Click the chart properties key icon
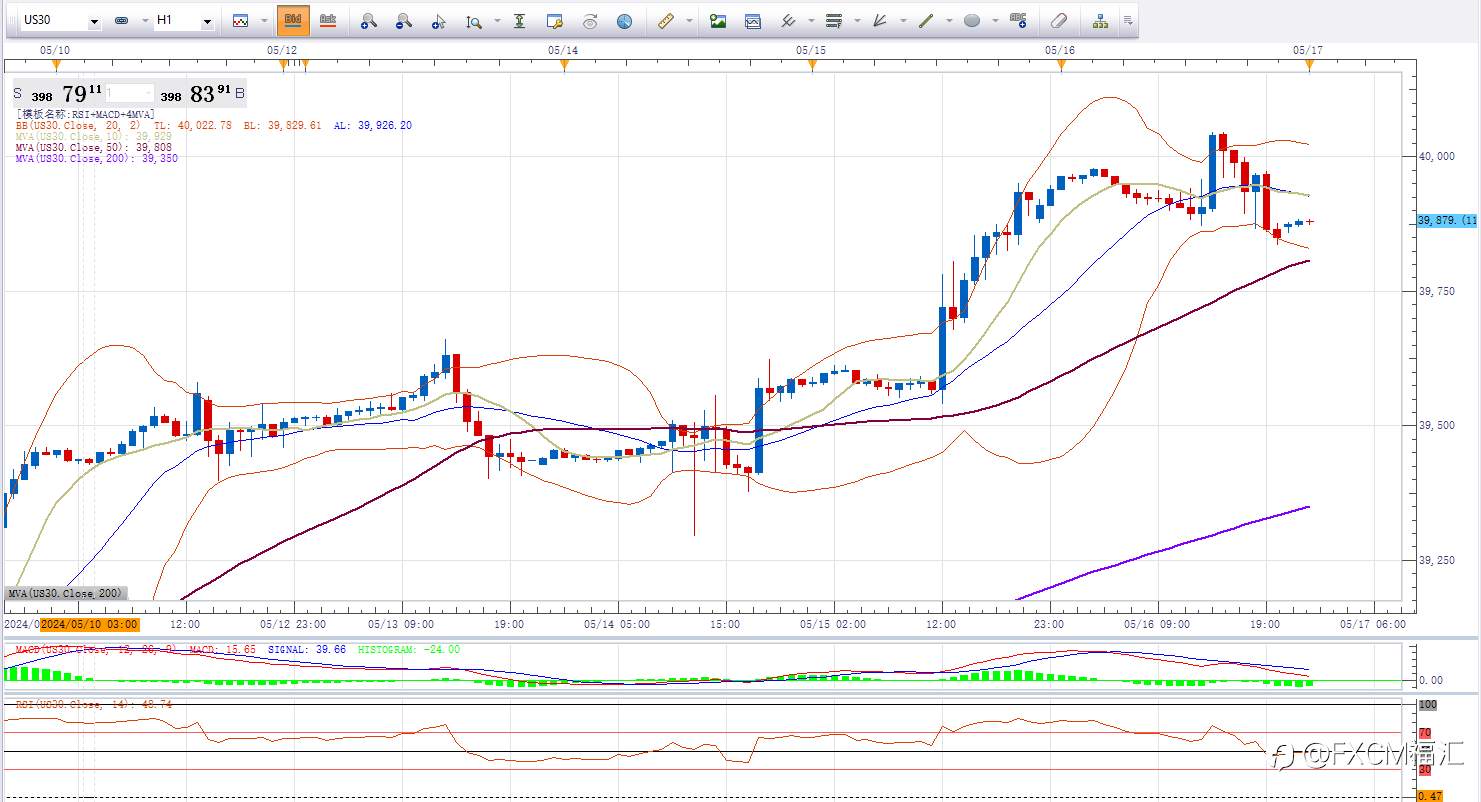Viewport: 1481px width, 802px height. [x=555, y=20]
